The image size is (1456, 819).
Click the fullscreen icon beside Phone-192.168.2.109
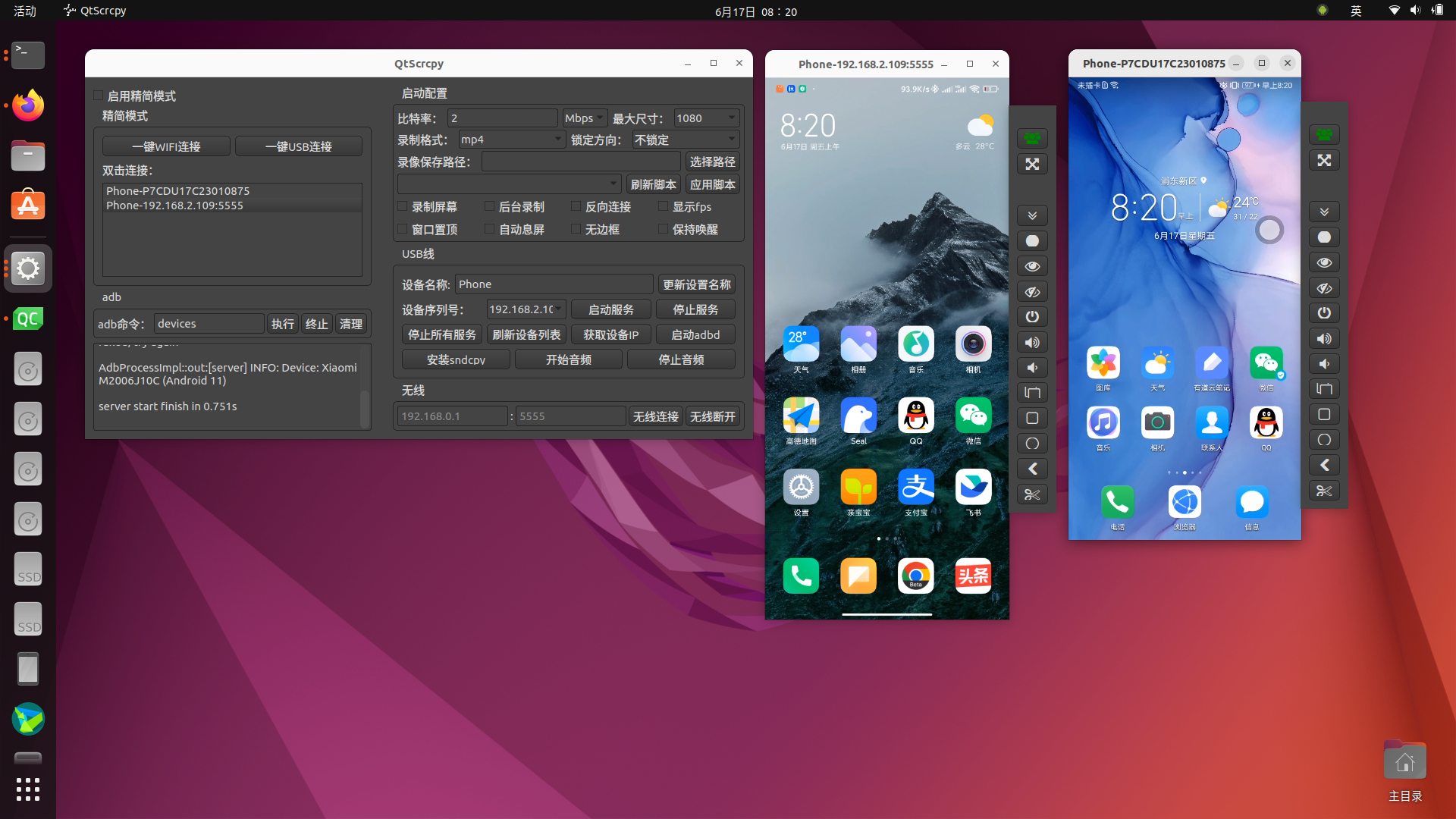(1032, 163)
